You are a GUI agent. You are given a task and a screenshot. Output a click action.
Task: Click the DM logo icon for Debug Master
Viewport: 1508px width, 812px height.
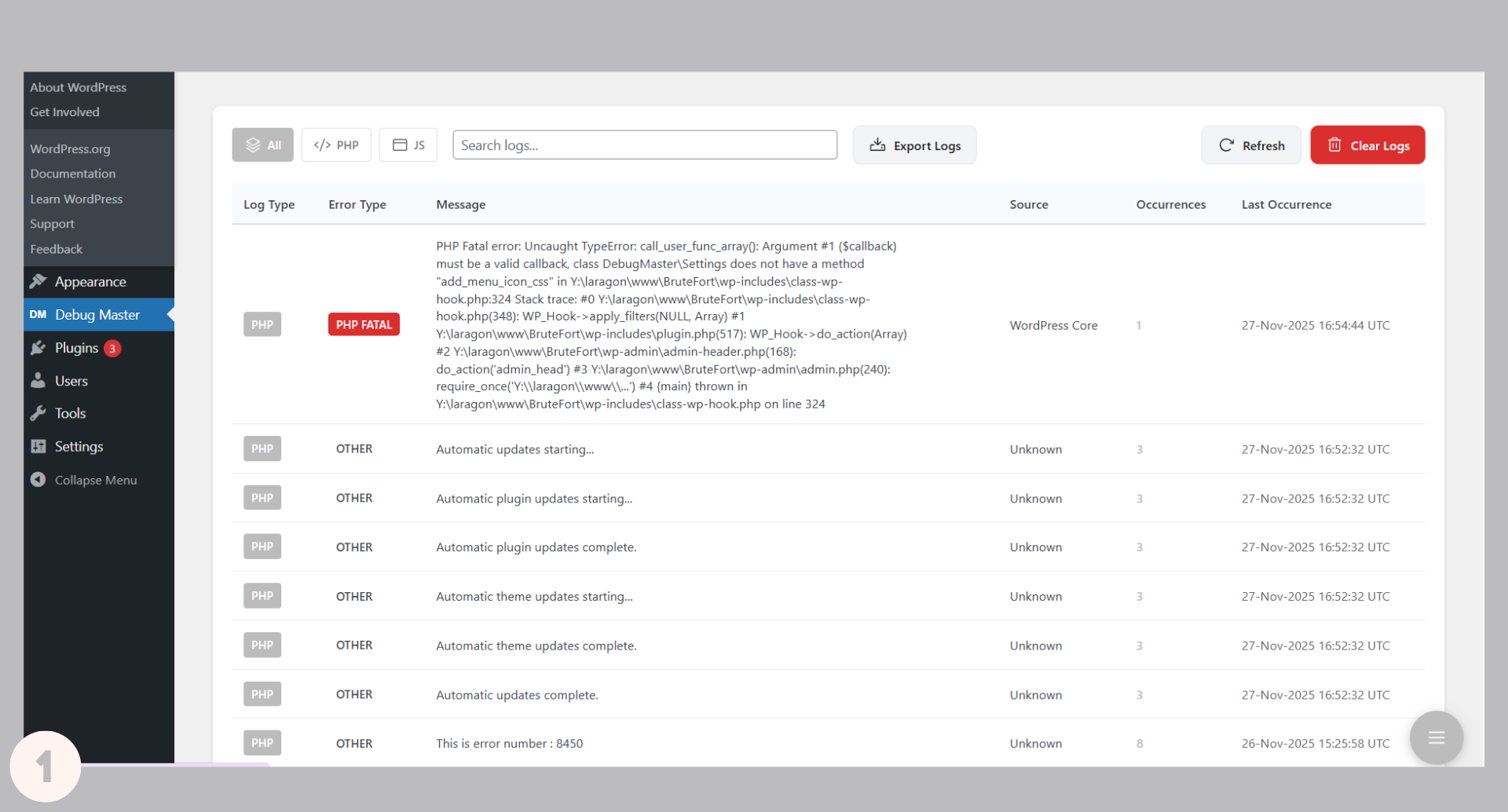pyautogui.click(x=38, y=314)
